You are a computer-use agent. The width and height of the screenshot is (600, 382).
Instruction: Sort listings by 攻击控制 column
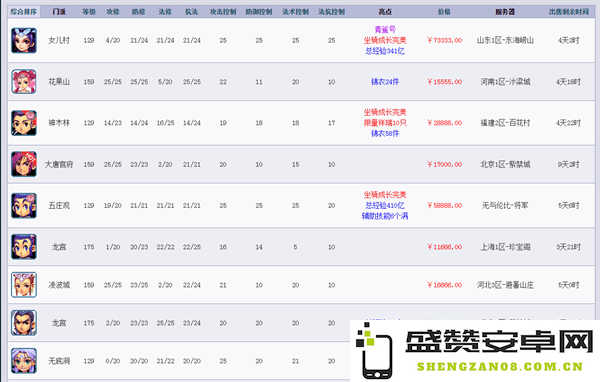[x=223, y=12]
